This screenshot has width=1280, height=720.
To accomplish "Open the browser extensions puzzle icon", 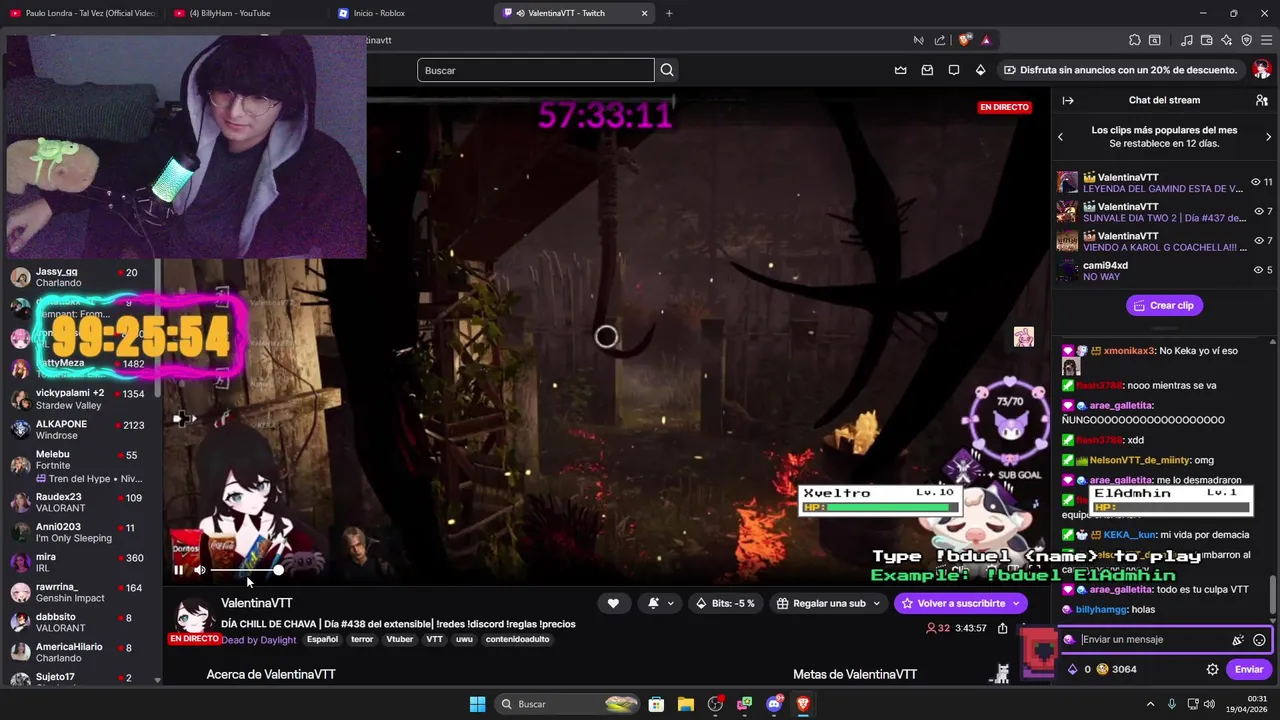I will (1134, 40).
